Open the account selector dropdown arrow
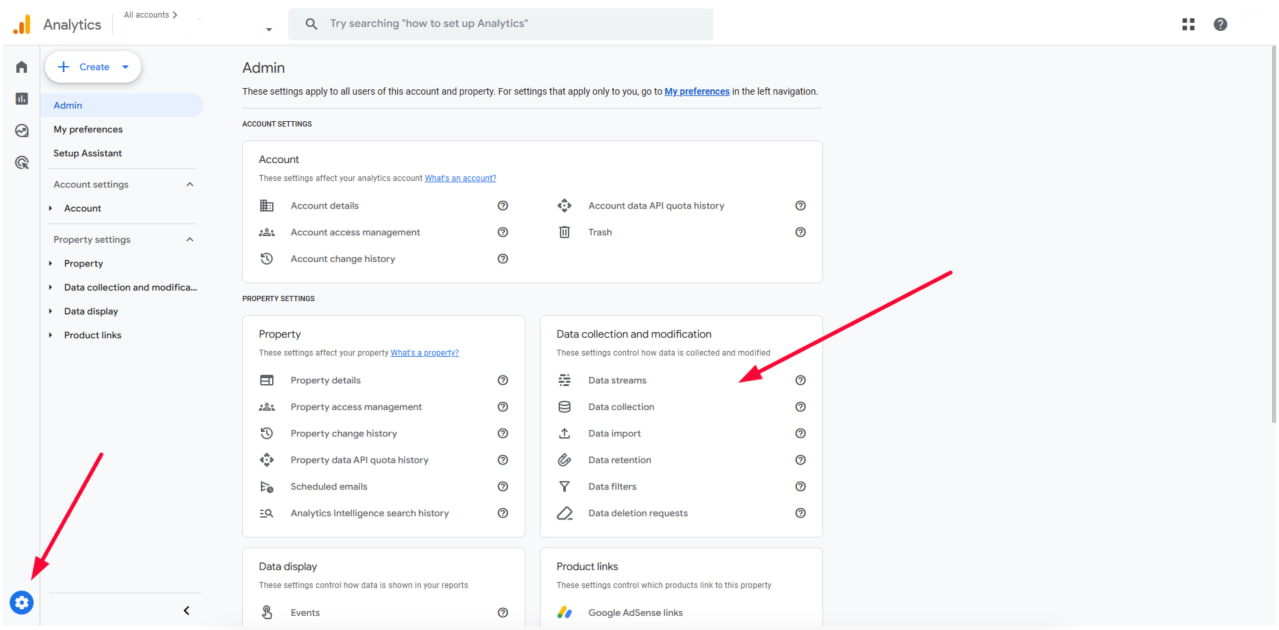Image resolution: width=1279 pixels, height=630 pixels. [x=269, y=29]
